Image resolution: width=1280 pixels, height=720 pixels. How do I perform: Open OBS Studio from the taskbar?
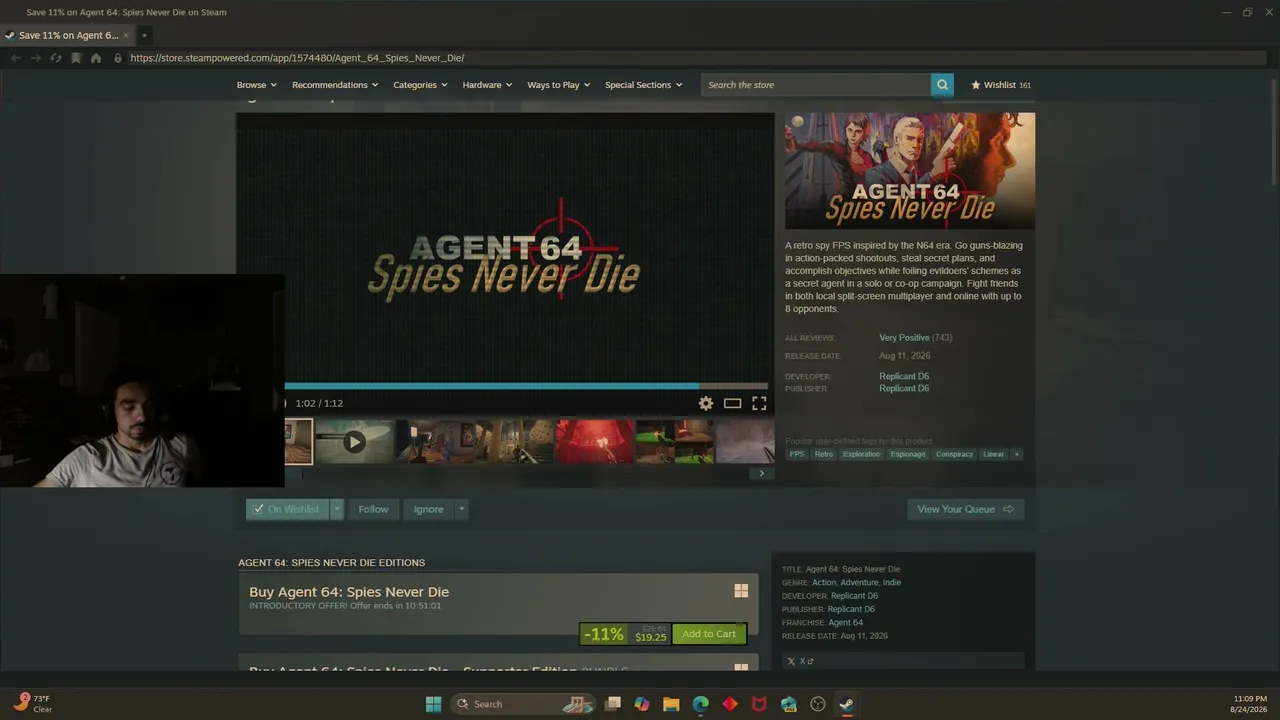818,704
